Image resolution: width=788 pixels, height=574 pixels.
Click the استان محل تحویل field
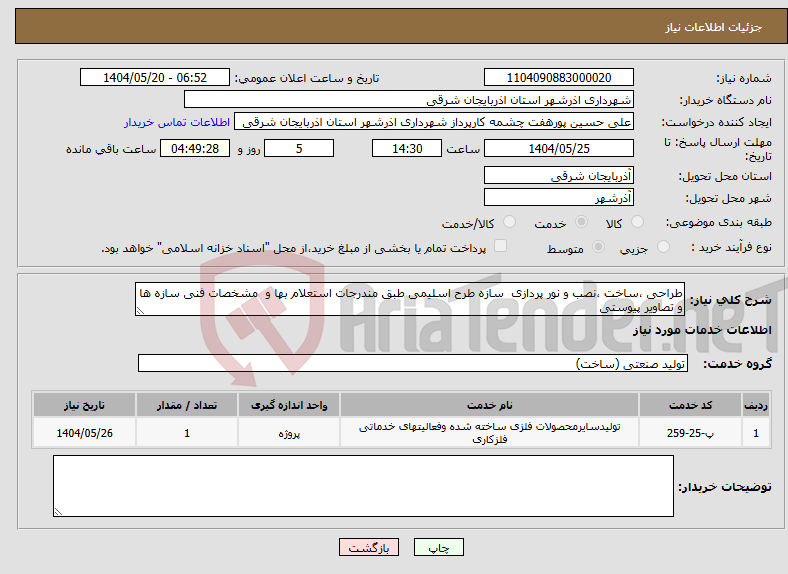point(559,175)
